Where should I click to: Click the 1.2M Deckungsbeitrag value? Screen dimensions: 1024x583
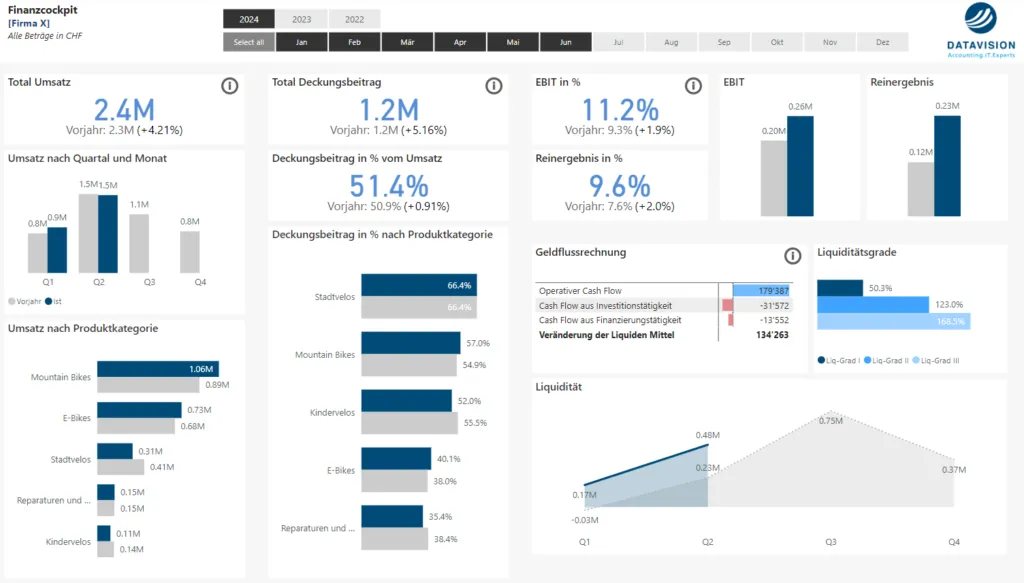pyautogui.click(x=389, y=110)
